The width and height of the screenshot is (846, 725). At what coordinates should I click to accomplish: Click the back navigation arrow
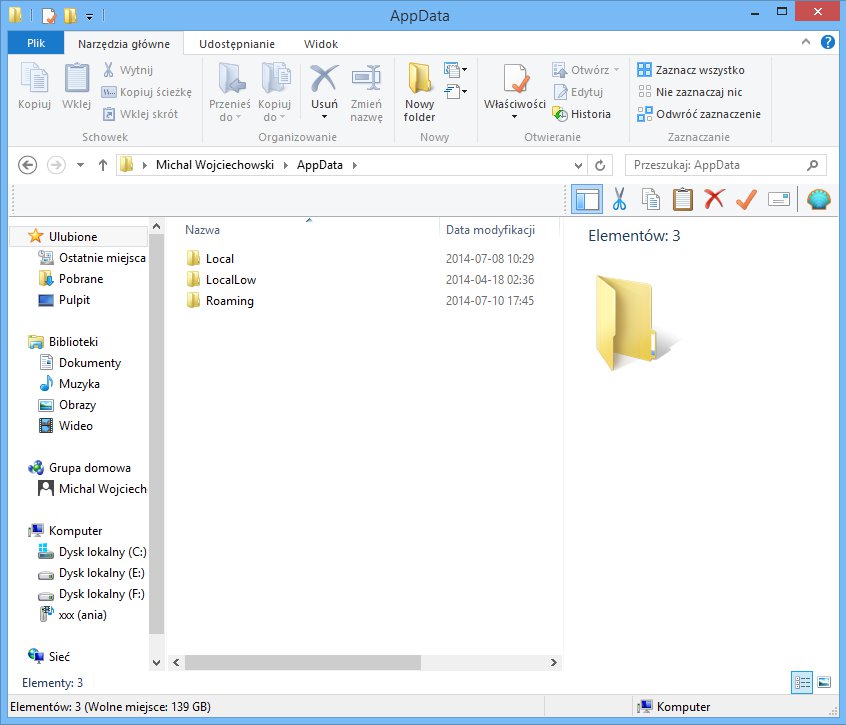tap(28, 165)
